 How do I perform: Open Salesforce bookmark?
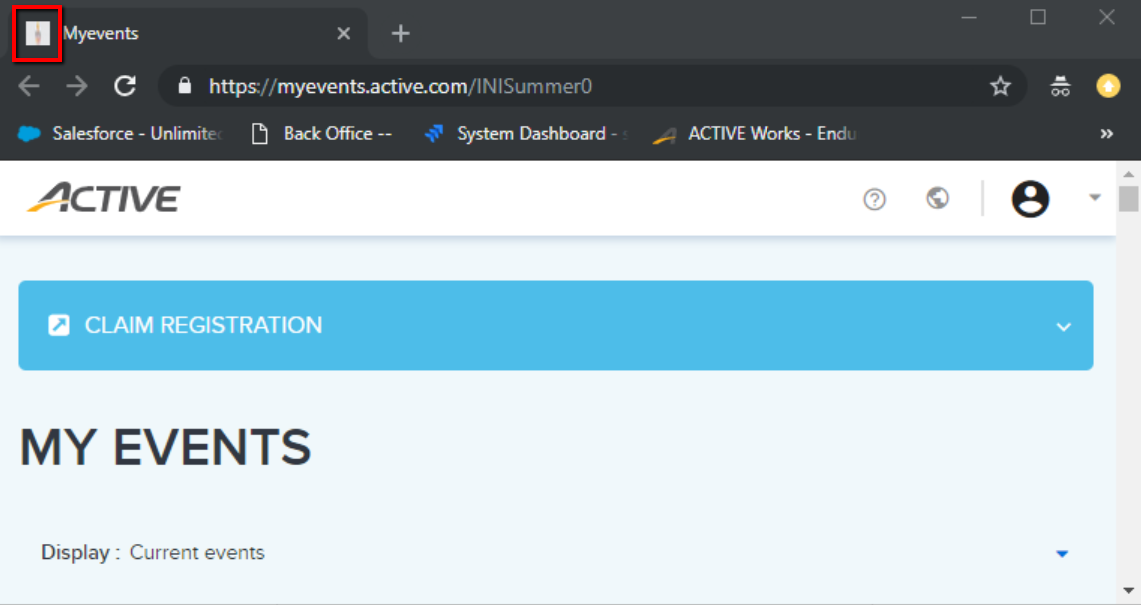point(119,134)
